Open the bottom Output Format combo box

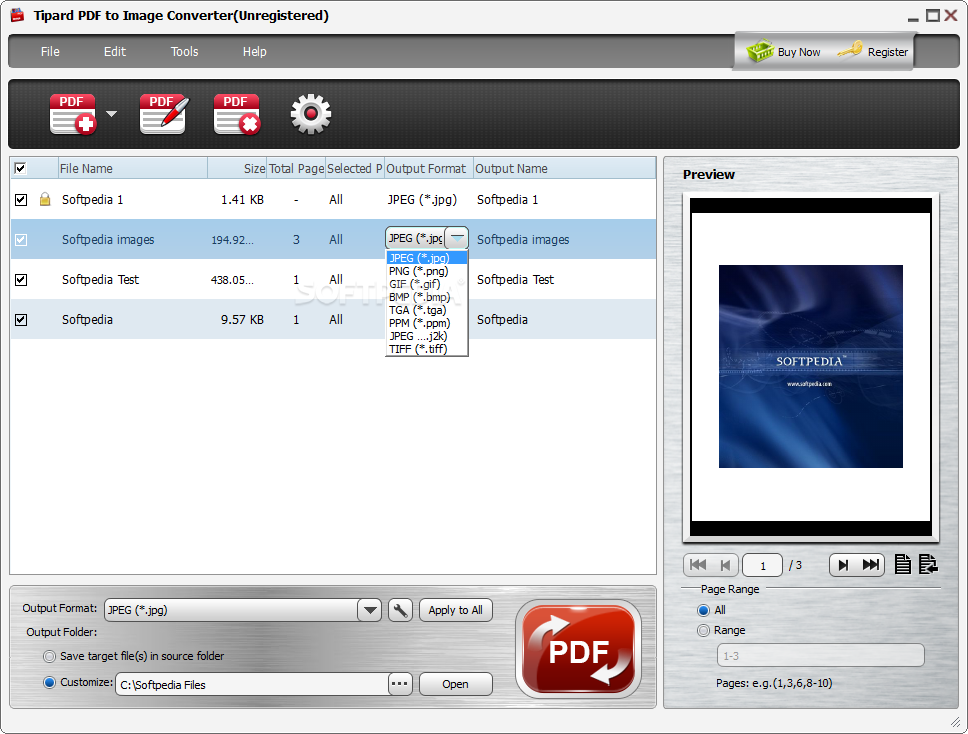click(x=243, y=610)
